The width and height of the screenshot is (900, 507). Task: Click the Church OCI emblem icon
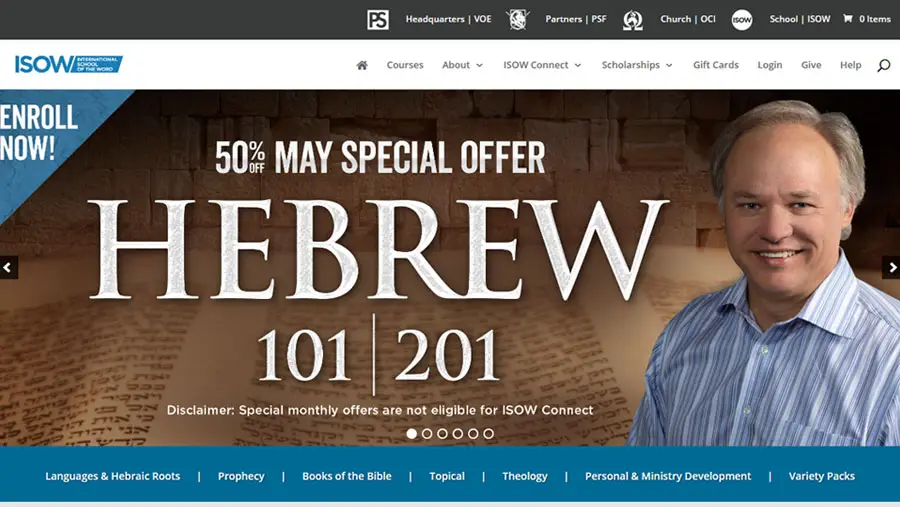pos(633,20)
